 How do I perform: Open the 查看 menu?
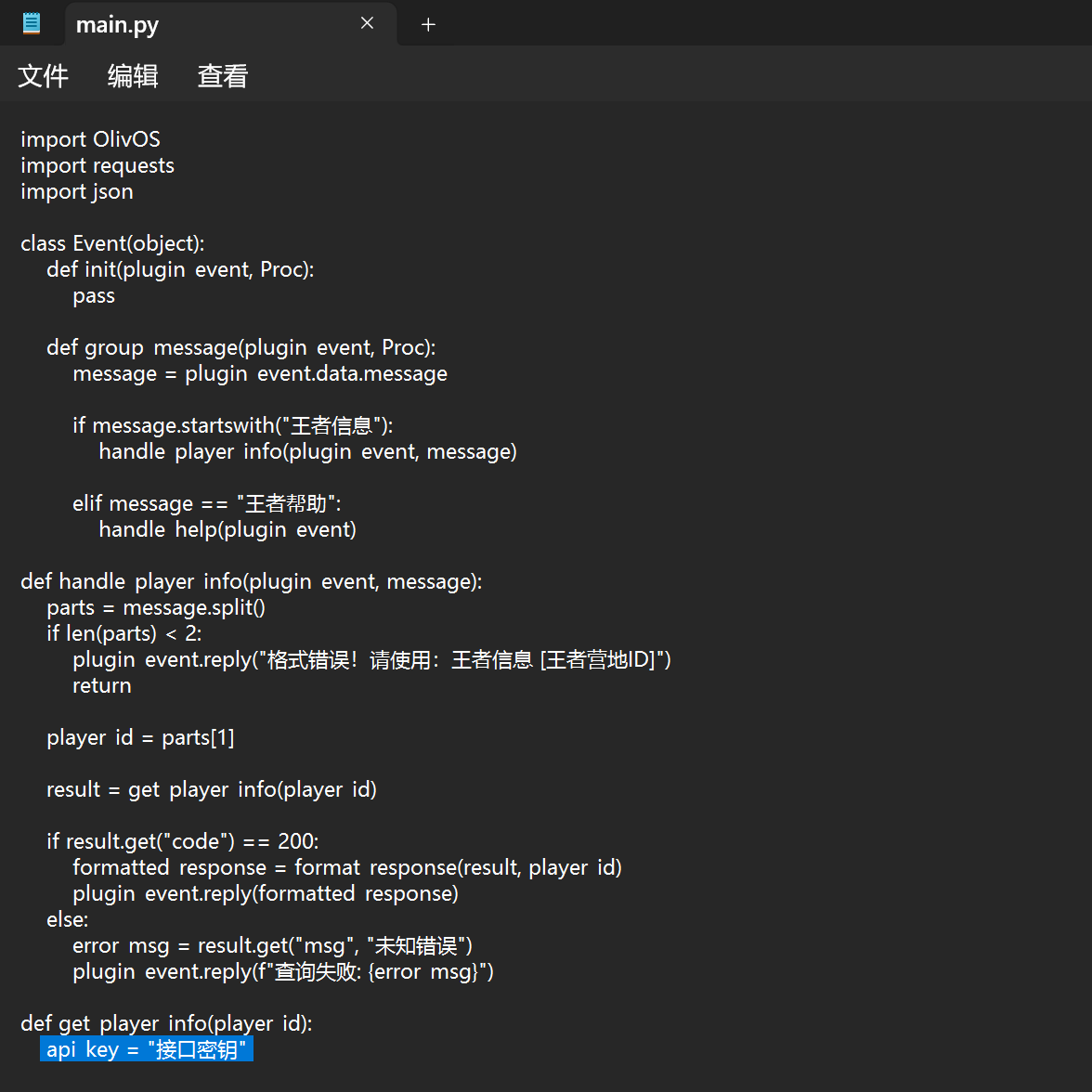click(223, 76)
